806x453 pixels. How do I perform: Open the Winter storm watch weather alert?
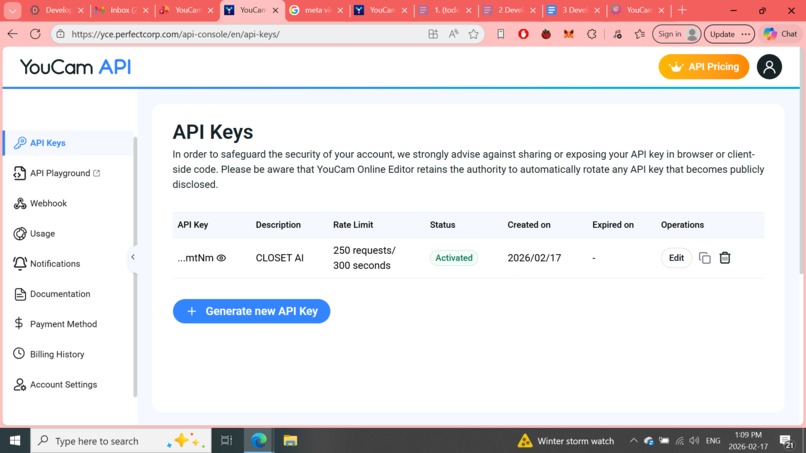[x=566, y=441]
